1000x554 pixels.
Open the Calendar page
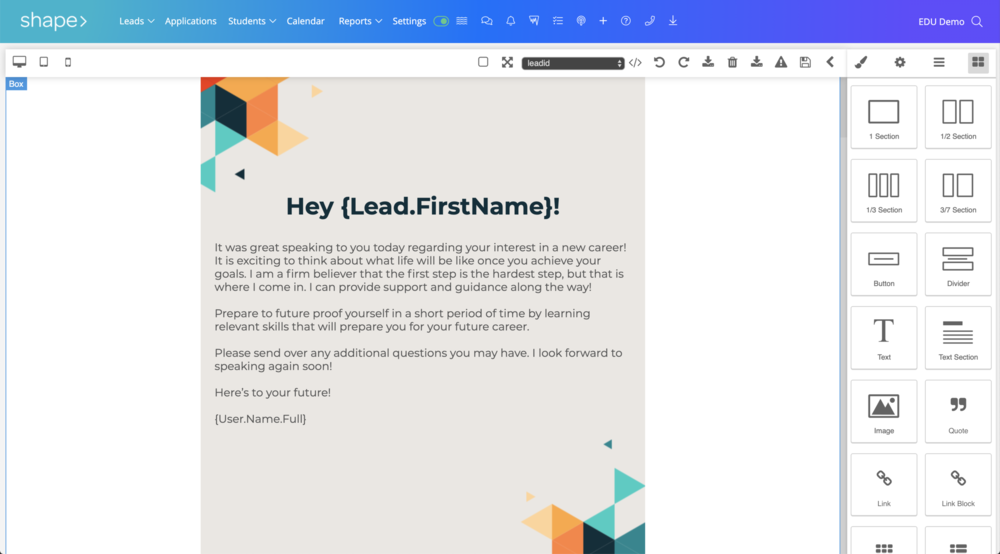[x=305, y=21]
